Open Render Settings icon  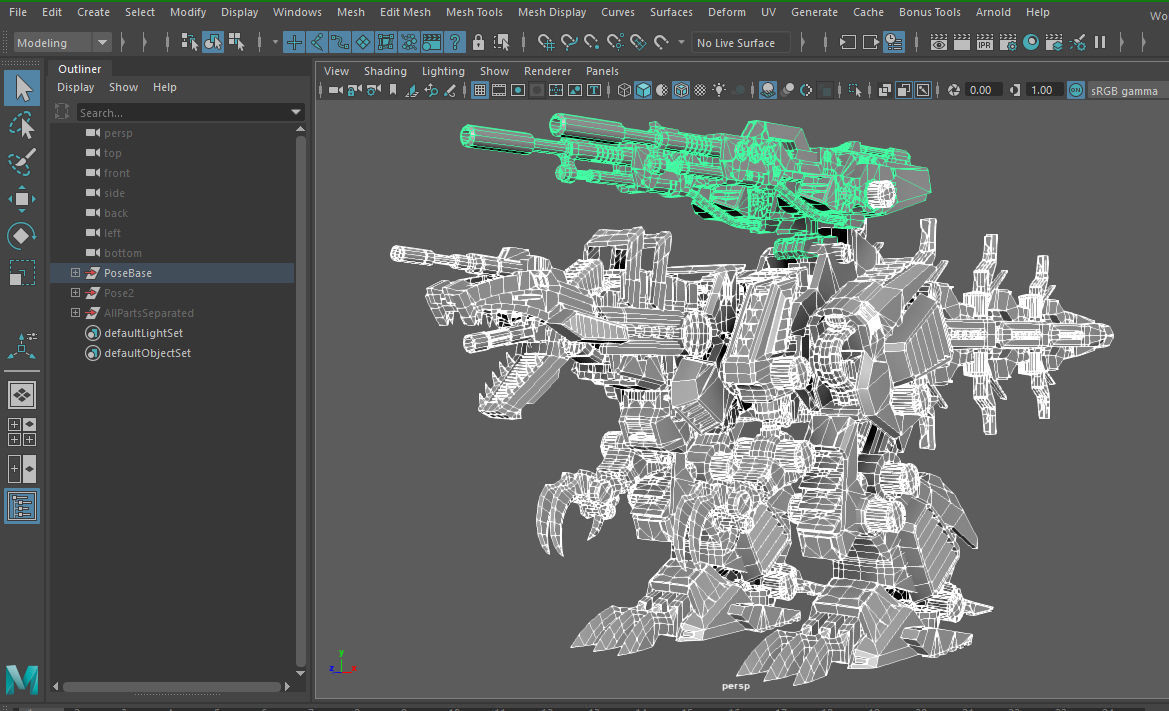tap(1008, 42)
